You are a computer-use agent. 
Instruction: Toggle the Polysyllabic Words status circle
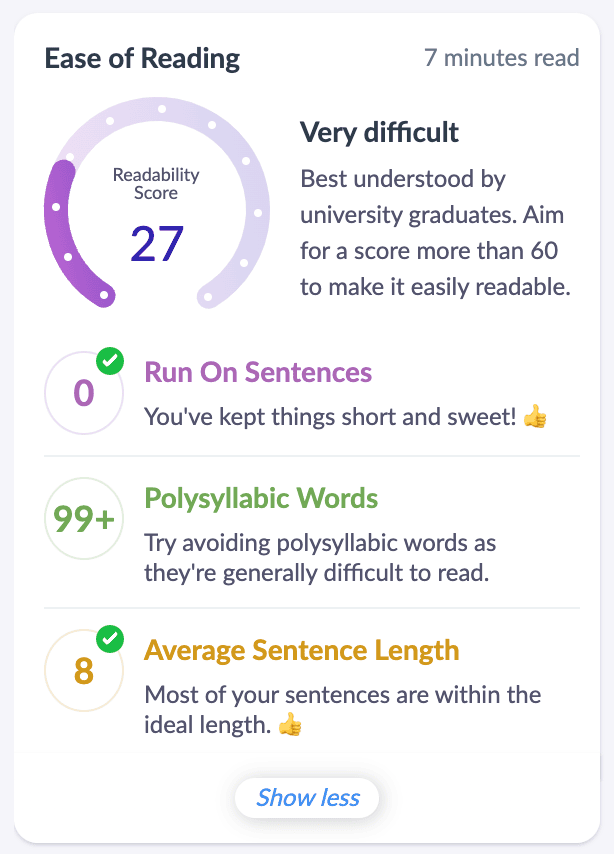pyautogui.click(x=83, y=518)
